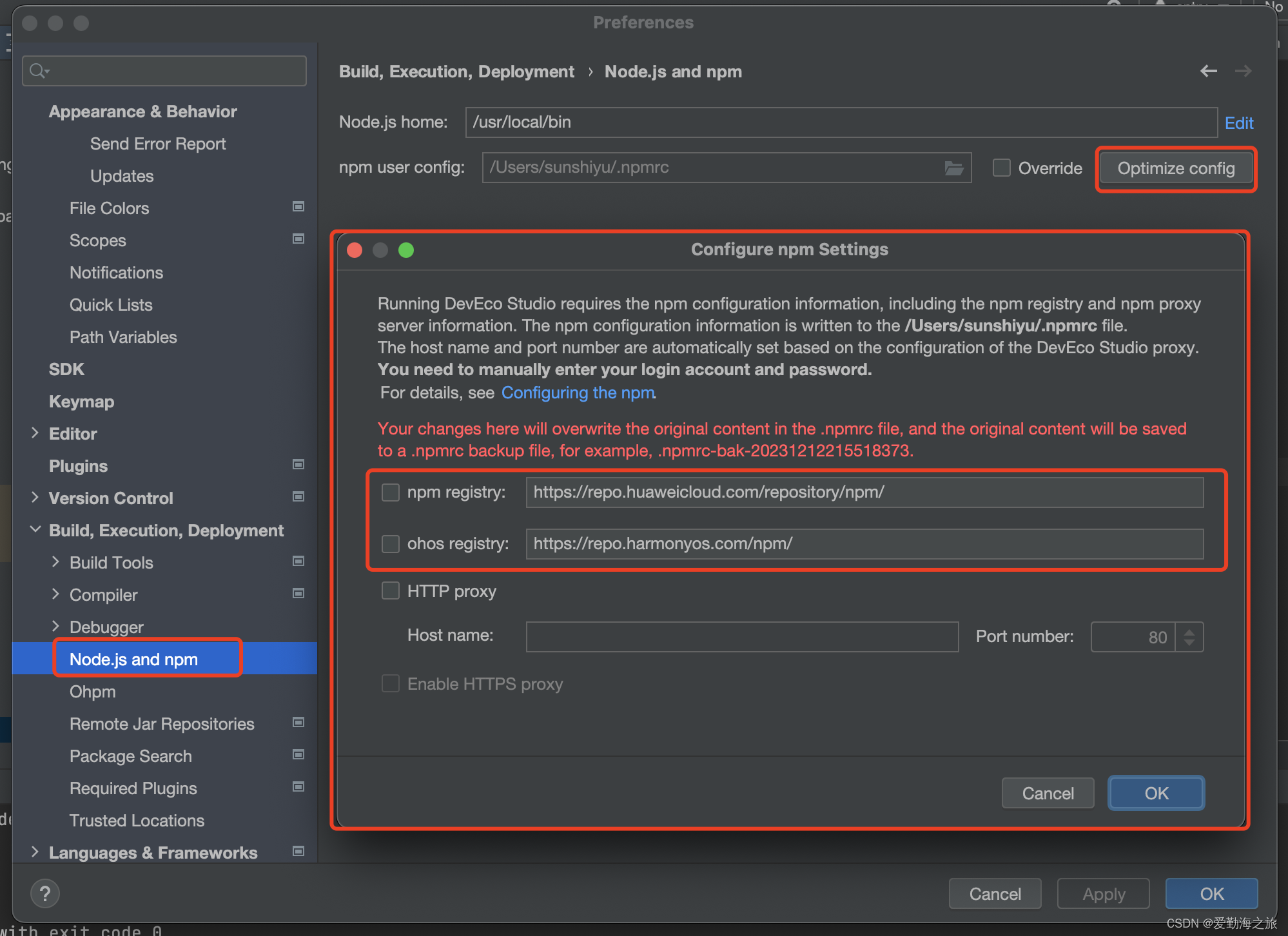Click the npm registry URL field
Viewport: 1288px width, 936px height.
(864, 492)
